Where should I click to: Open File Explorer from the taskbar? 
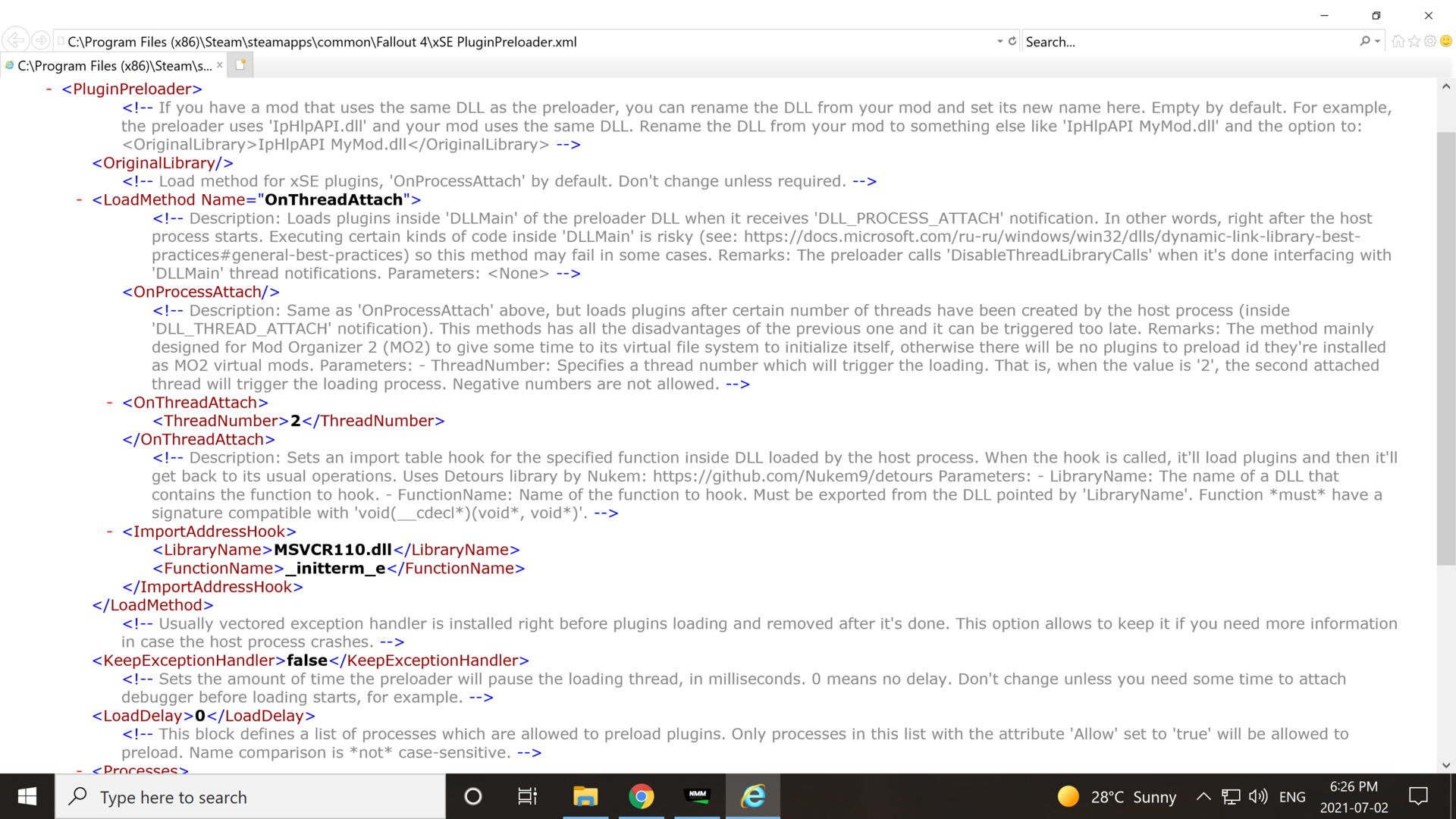click(585, 796)
